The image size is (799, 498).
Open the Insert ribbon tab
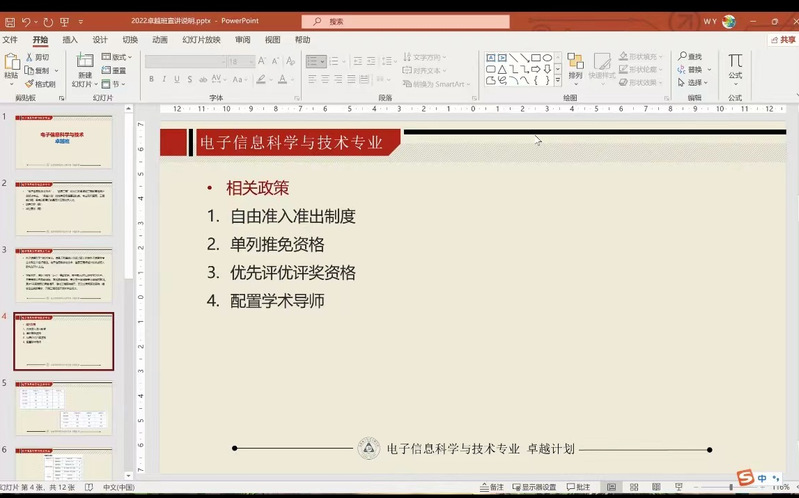tap(70, 40)
